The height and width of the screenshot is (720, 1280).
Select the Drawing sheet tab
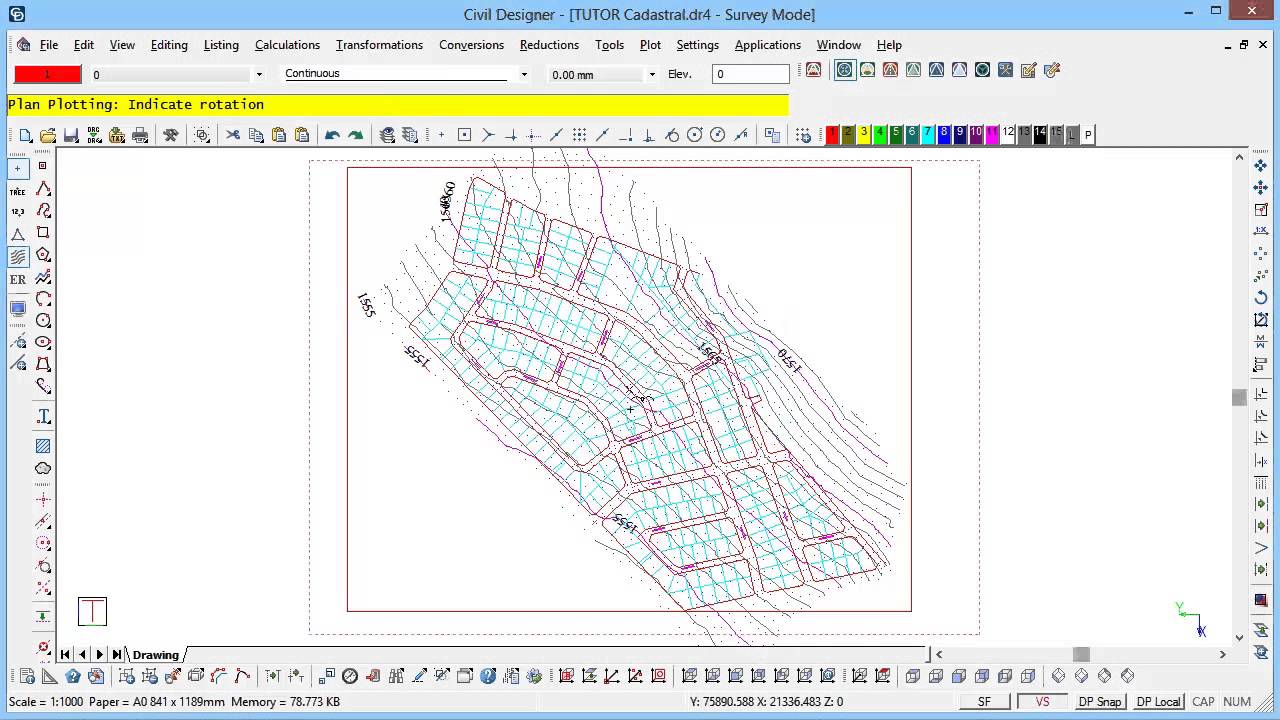point(155,655)
